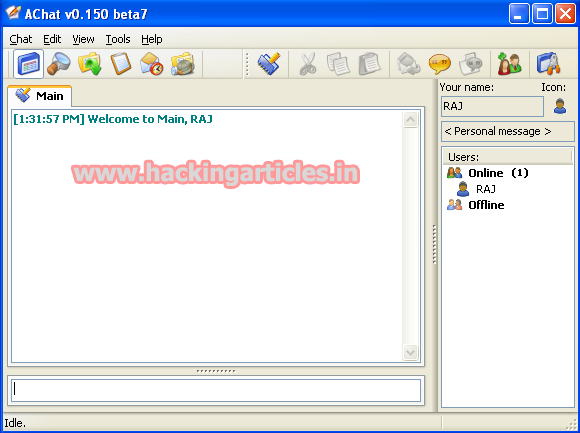Minimize the AChat window
The height and width of the screenshot is (433, 580).
519,14
